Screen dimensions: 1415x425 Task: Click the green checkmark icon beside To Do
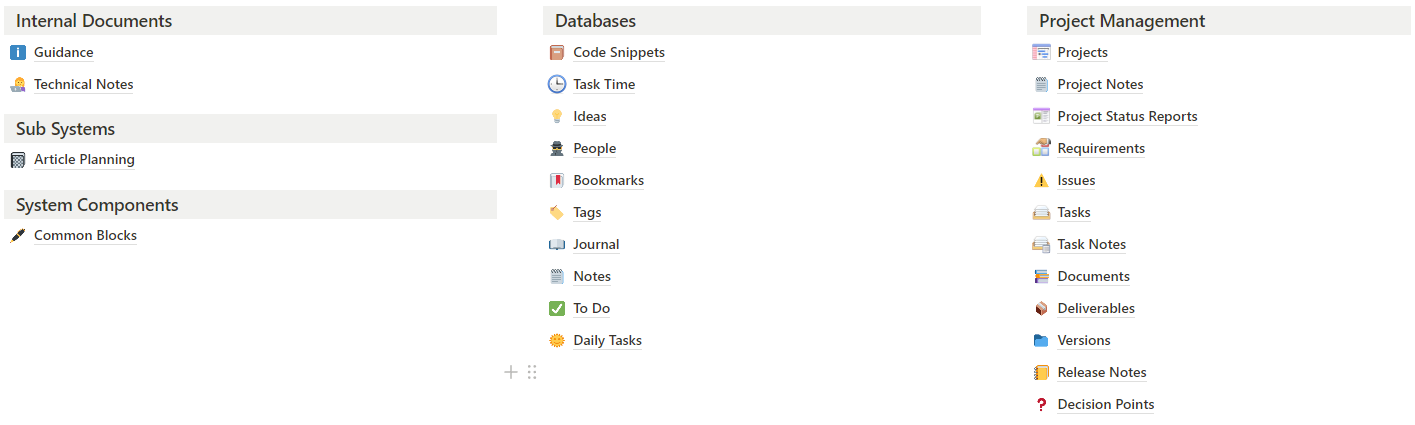557,308
